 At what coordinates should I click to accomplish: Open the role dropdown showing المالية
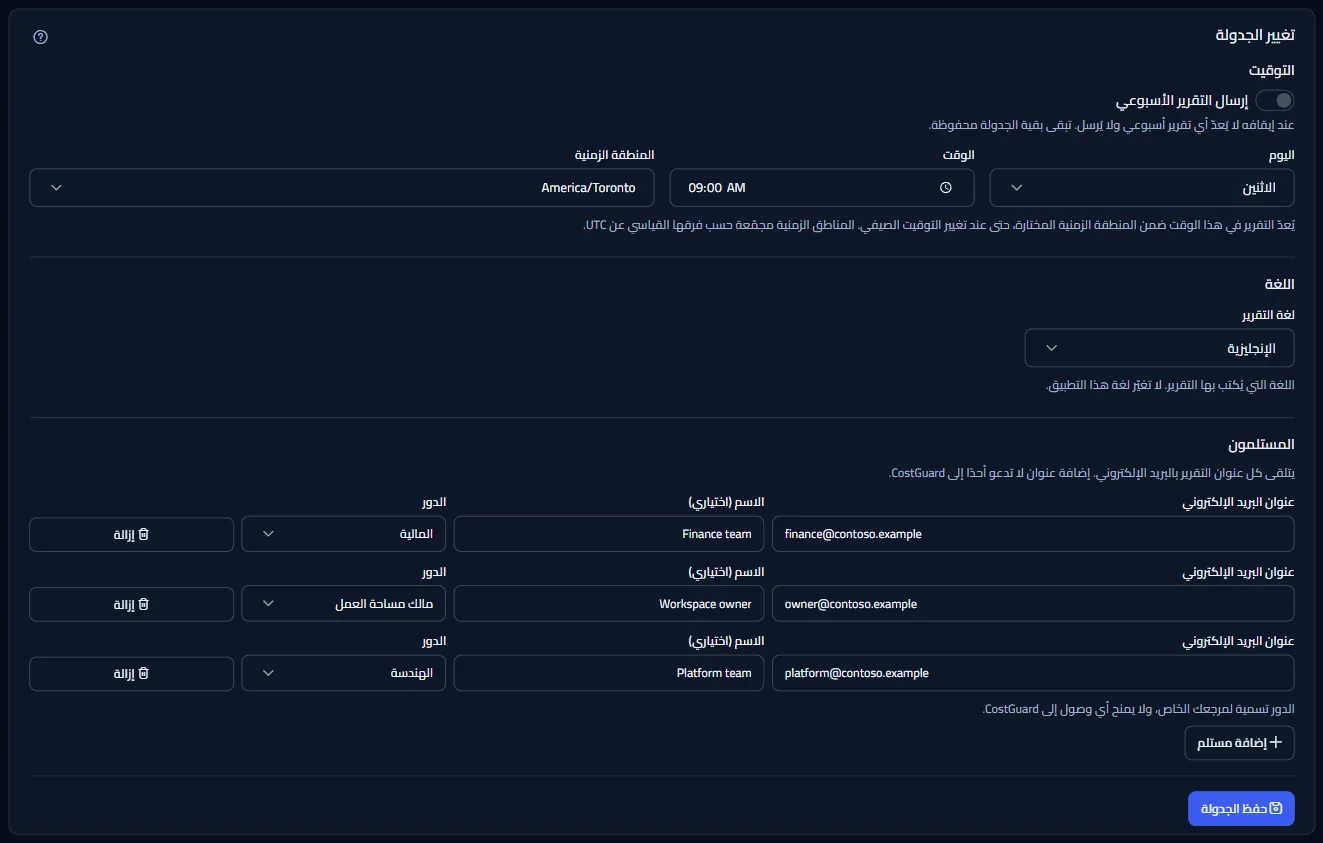[x=344, y=534]
